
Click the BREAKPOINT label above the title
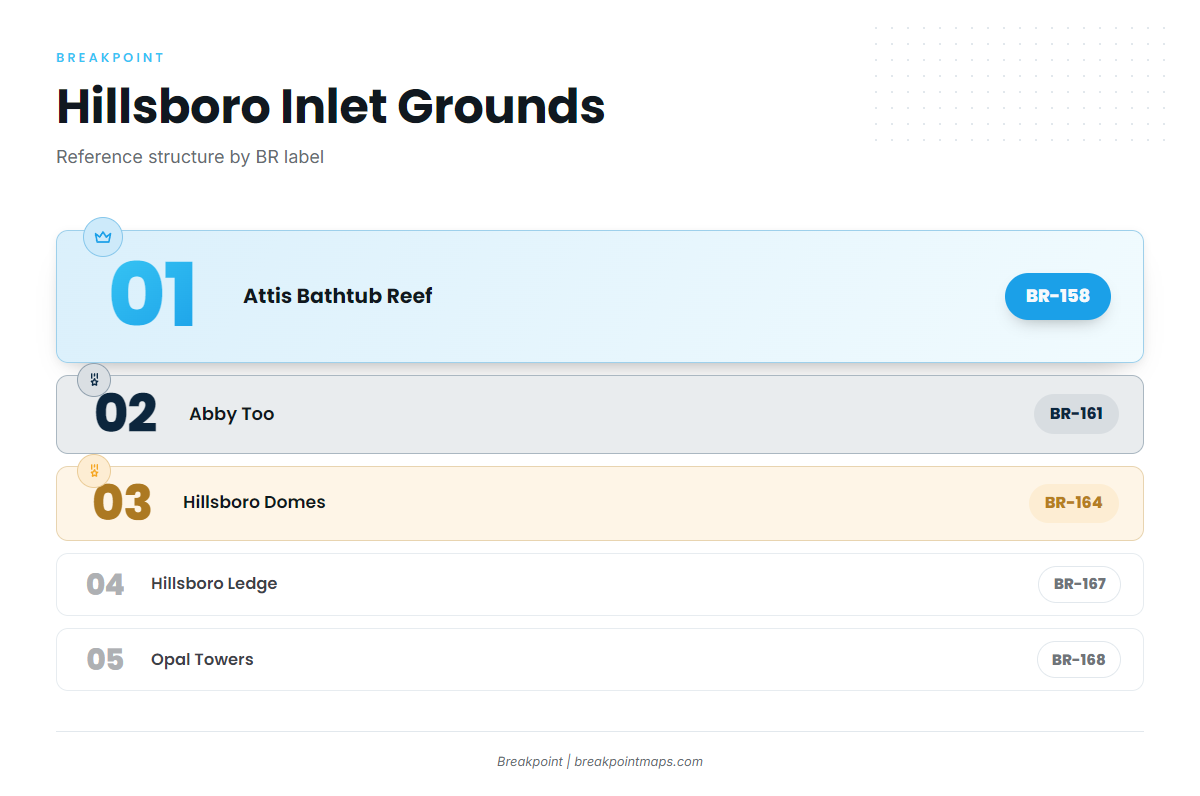tap(110, 58)
